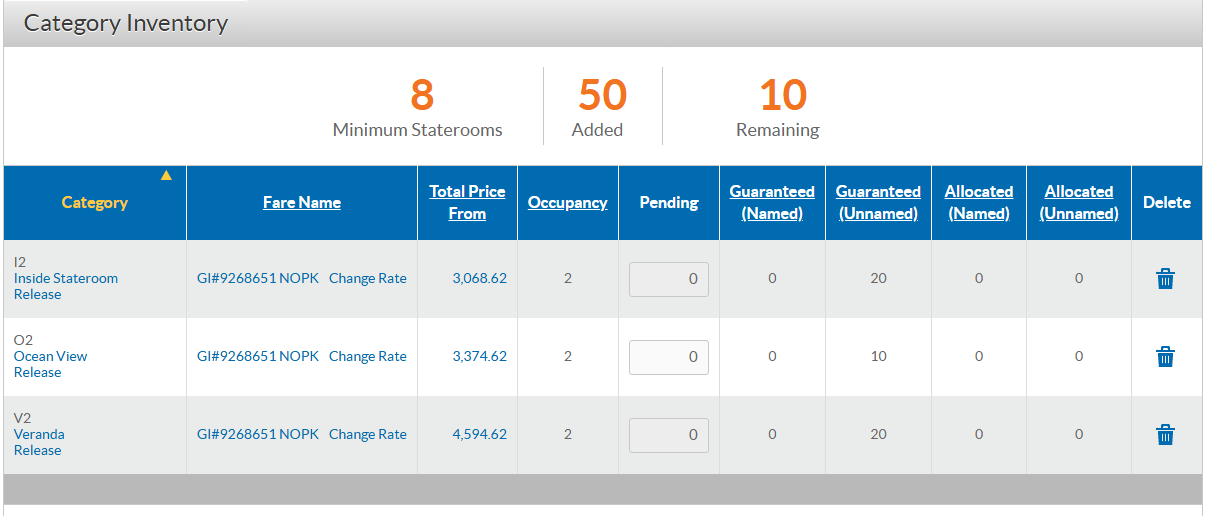Open GI#9268651 NOPK fare in O2 row
Viewport: 1205px width, 516px height.
tap(258, 356)
